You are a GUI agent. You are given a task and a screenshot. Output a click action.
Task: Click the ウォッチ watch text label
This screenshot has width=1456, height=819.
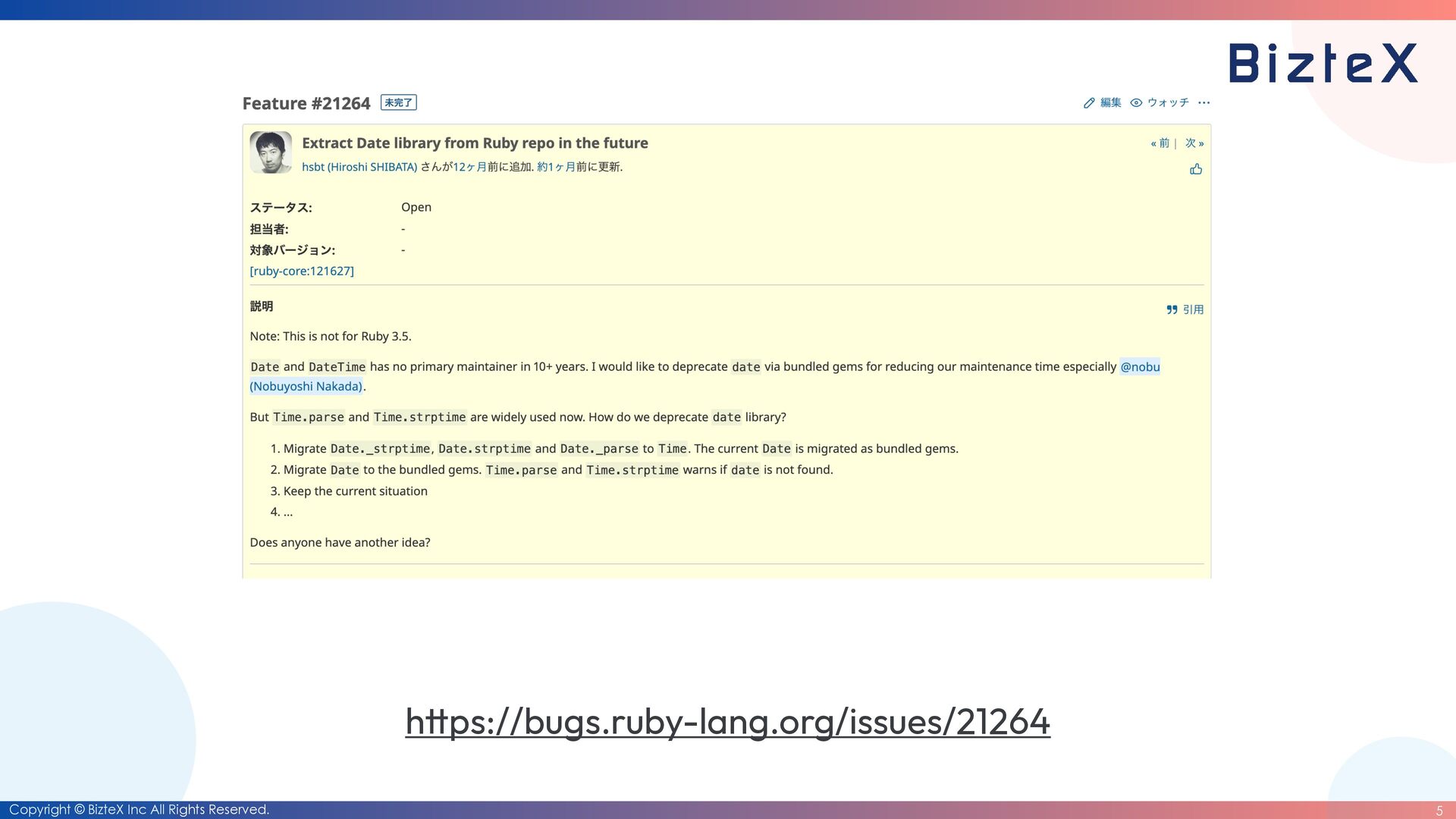pyautogui.click(x=1168, y=103)
